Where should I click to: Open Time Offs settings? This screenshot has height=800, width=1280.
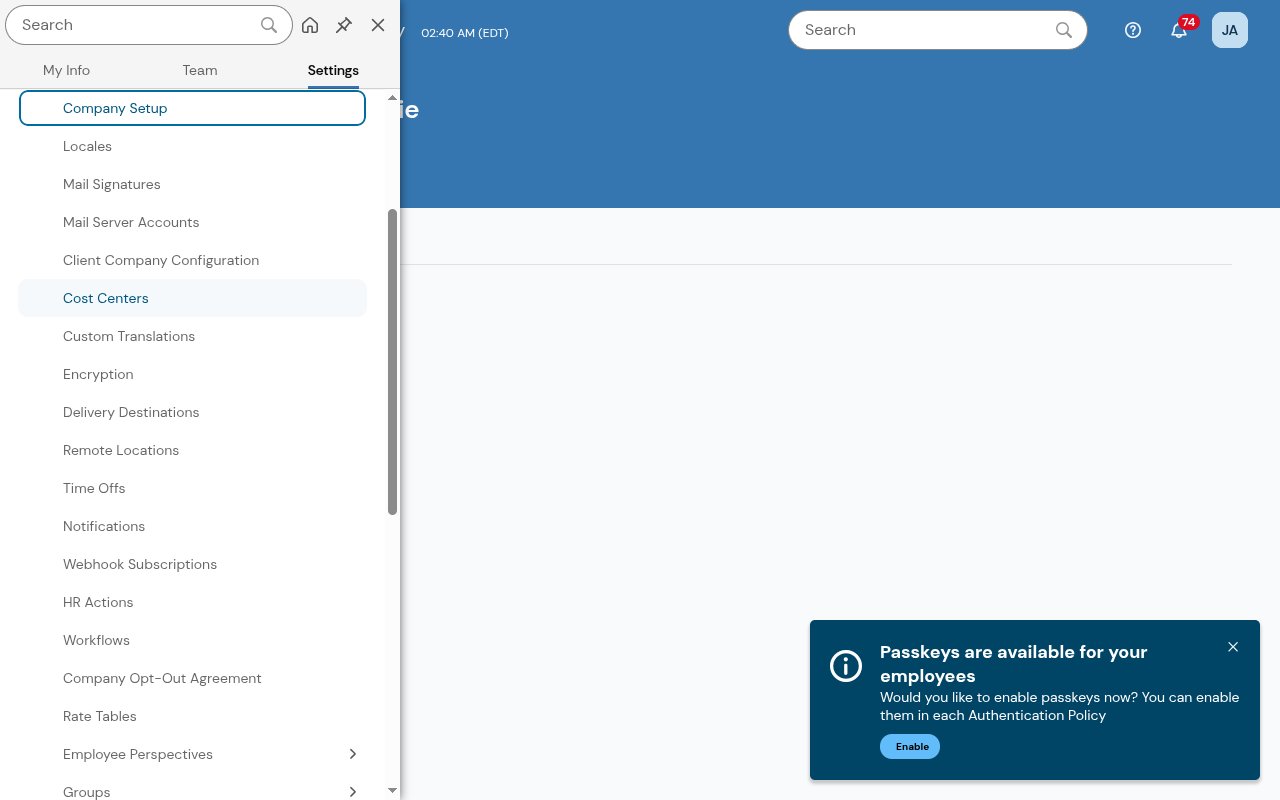pos(193,488)
